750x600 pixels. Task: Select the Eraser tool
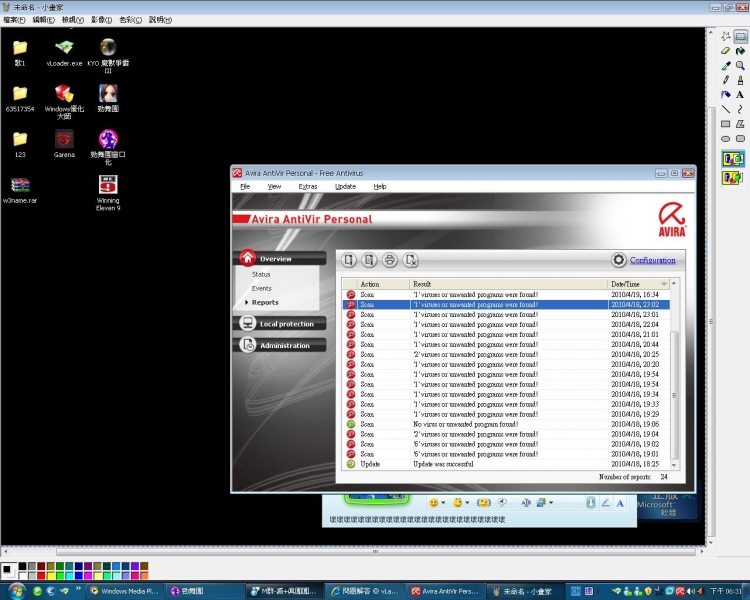[726, 51]
